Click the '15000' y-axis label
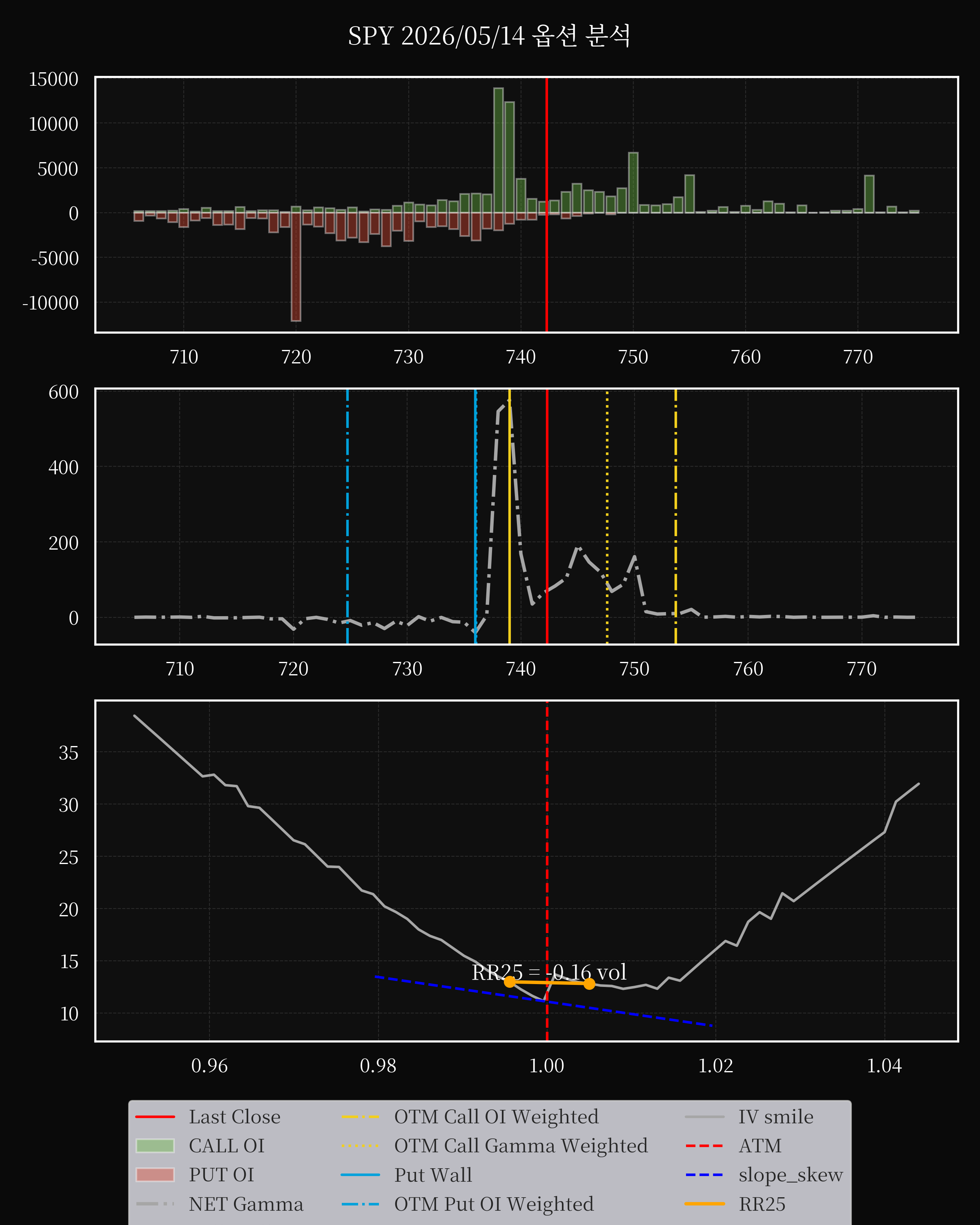The height and width of the screenshot is (1225, 980). coord(53,79)
